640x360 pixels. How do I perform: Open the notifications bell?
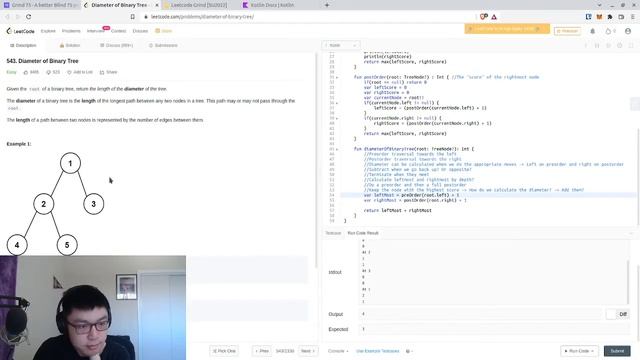click(x=593, y=31)
